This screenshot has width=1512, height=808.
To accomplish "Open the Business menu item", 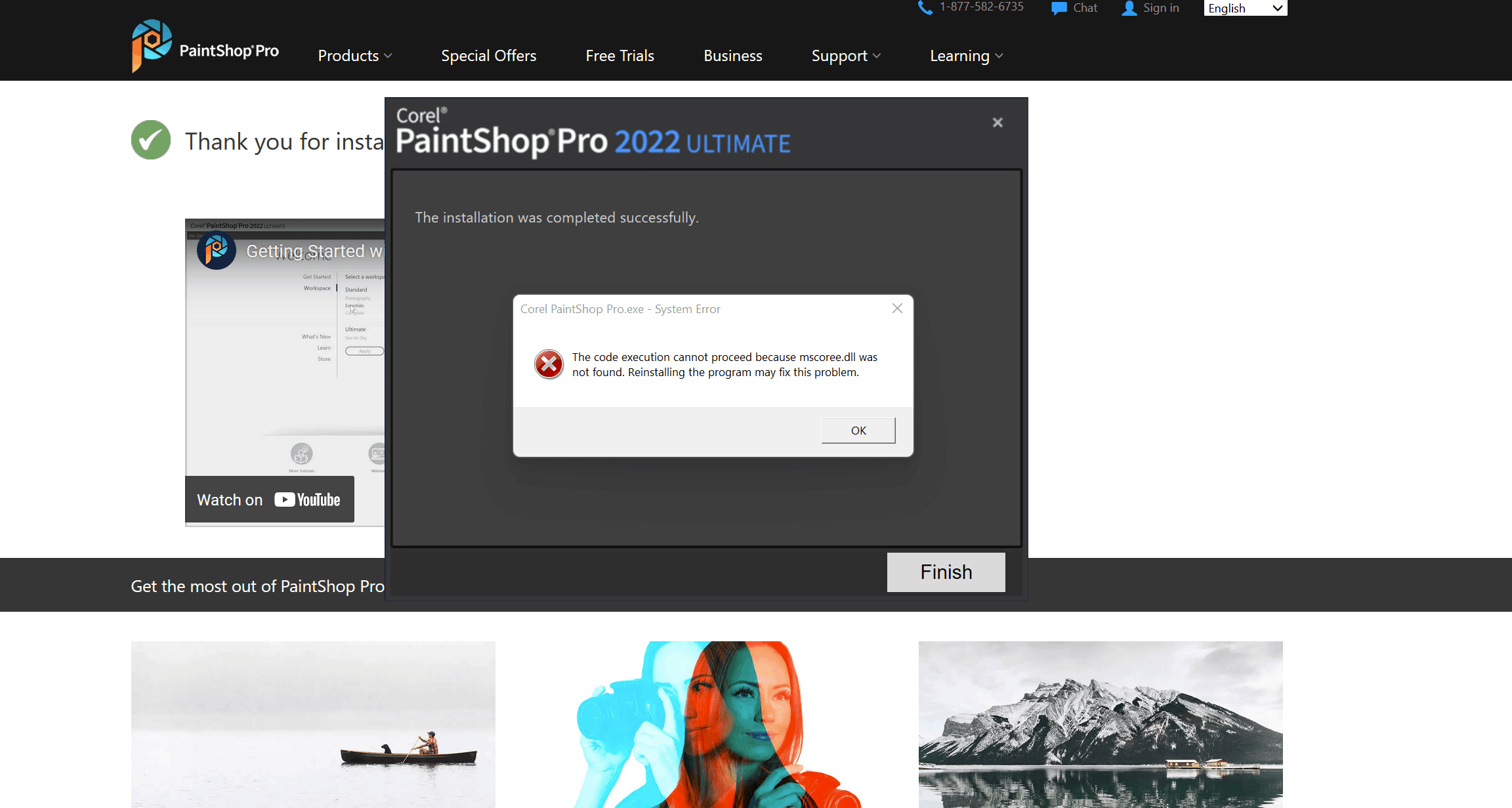I will click(x=732, y=56).
